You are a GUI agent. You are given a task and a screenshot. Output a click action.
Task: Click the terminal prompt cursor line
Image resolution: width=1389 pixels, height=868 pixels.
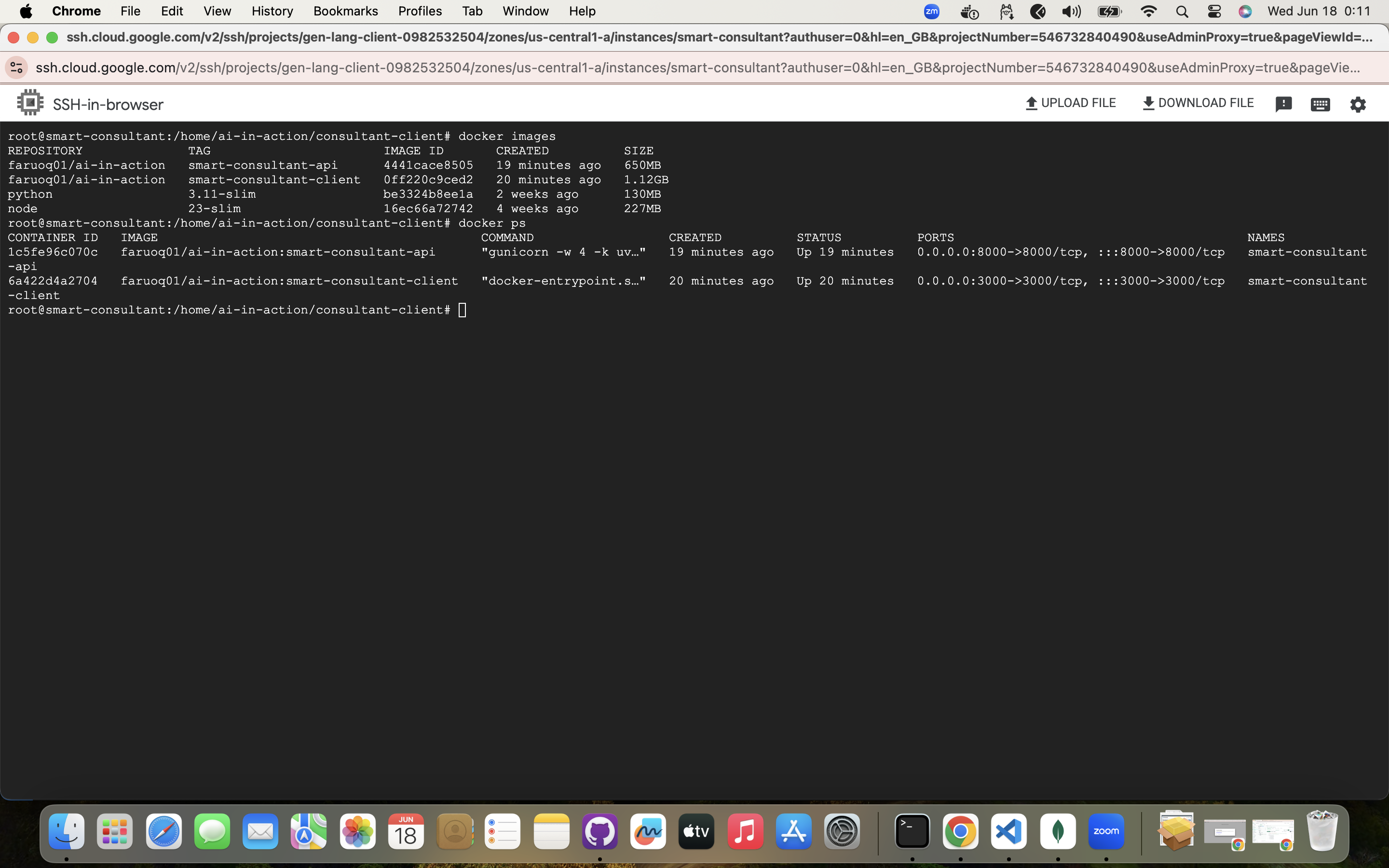(x=462, y=310)
